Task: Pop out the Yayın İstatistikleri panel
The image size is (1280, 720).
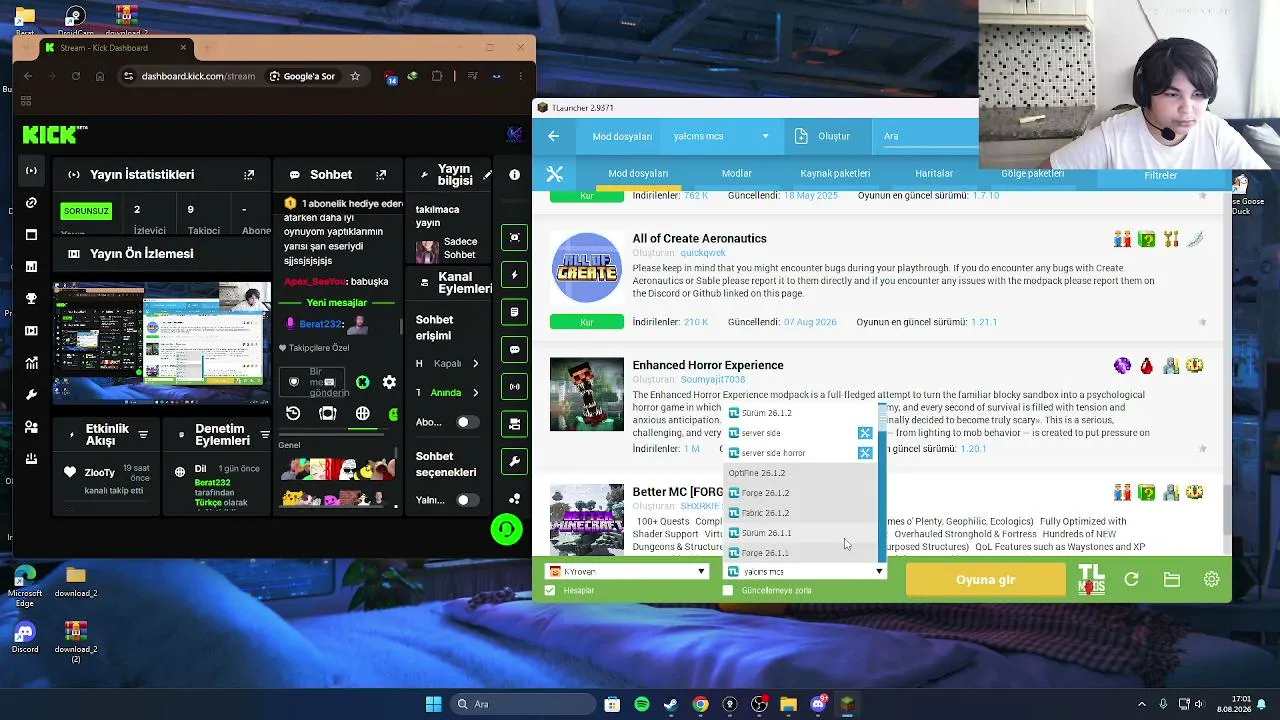Action: click(x=249, y=175)
